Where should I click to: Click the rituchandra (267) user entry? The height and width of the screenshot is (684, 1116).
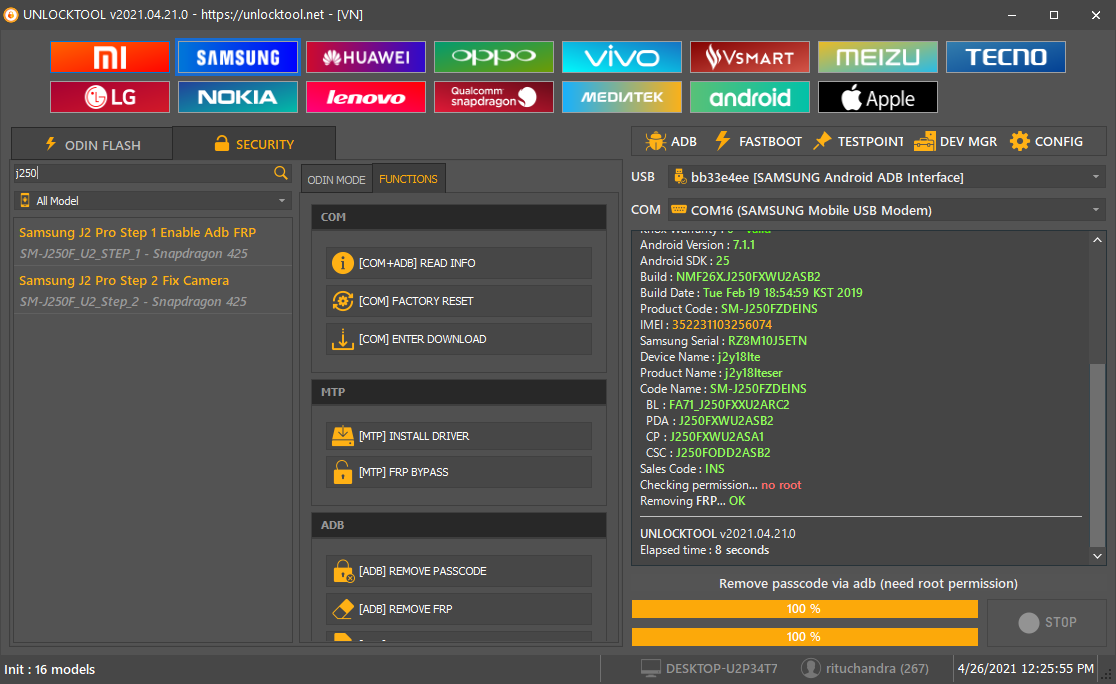(x=865, y=668)
